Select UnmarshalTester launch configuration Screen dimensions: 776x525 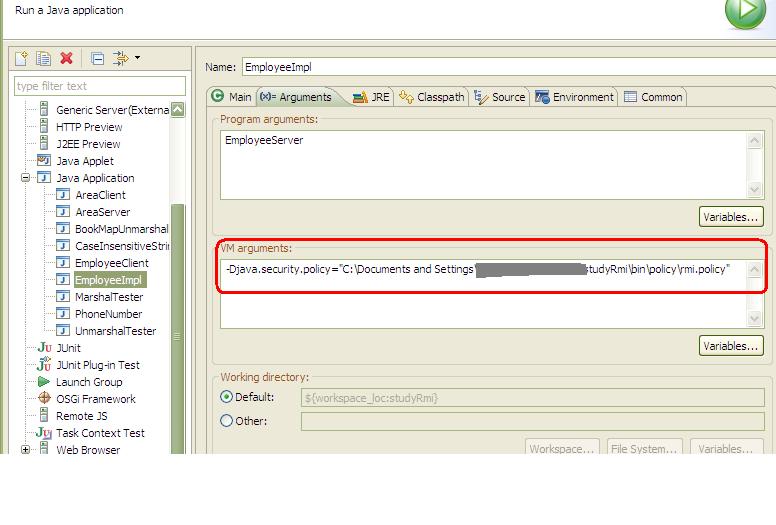[115, 331]
